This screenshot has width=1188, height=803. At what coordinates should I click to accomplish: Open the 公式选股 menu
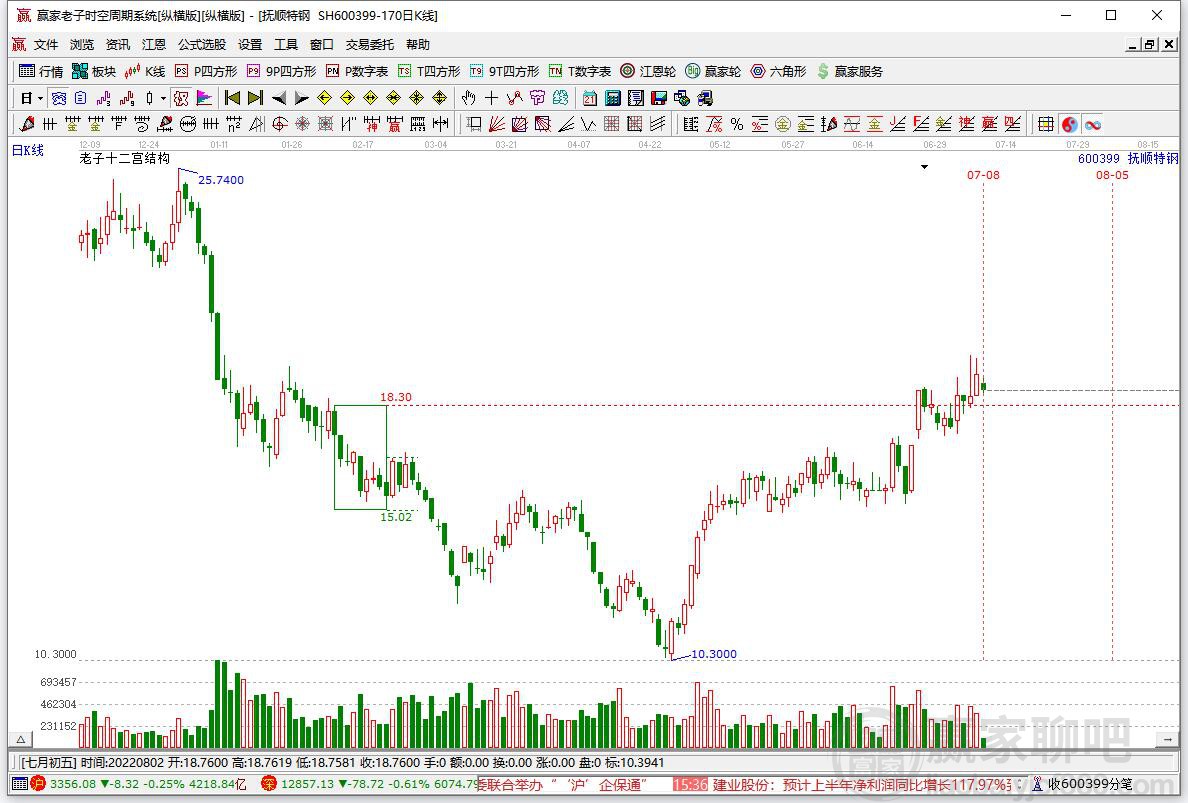(x=202, y=45)
